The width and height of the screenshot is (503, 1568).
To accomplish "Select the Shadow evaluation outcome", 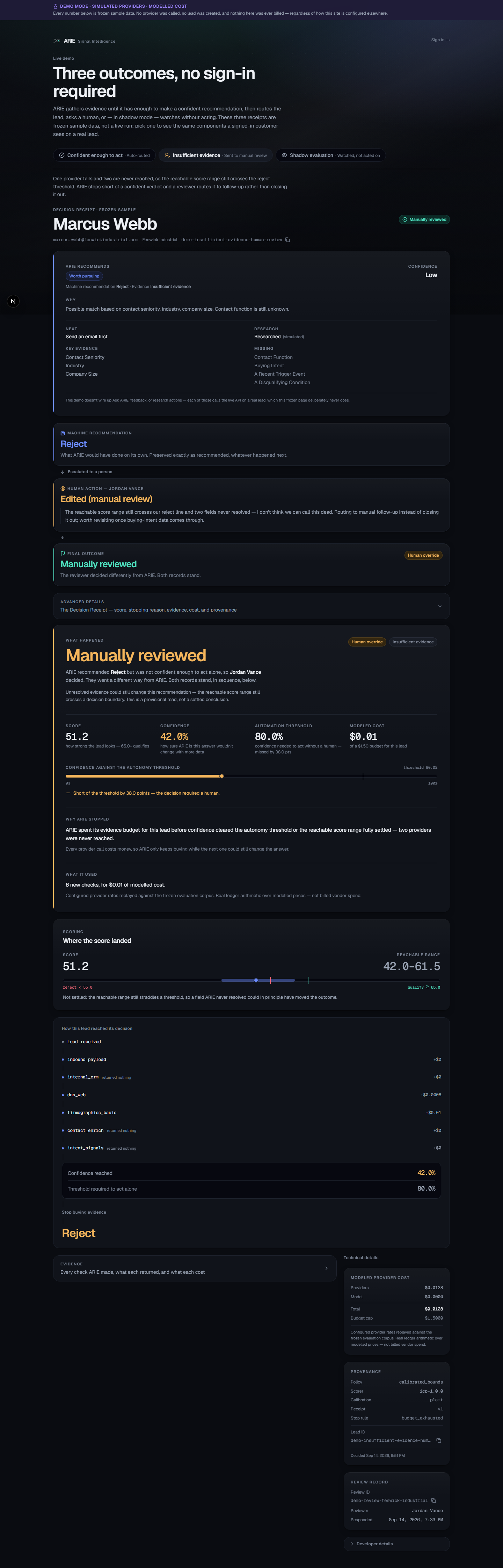I will 330,155.
